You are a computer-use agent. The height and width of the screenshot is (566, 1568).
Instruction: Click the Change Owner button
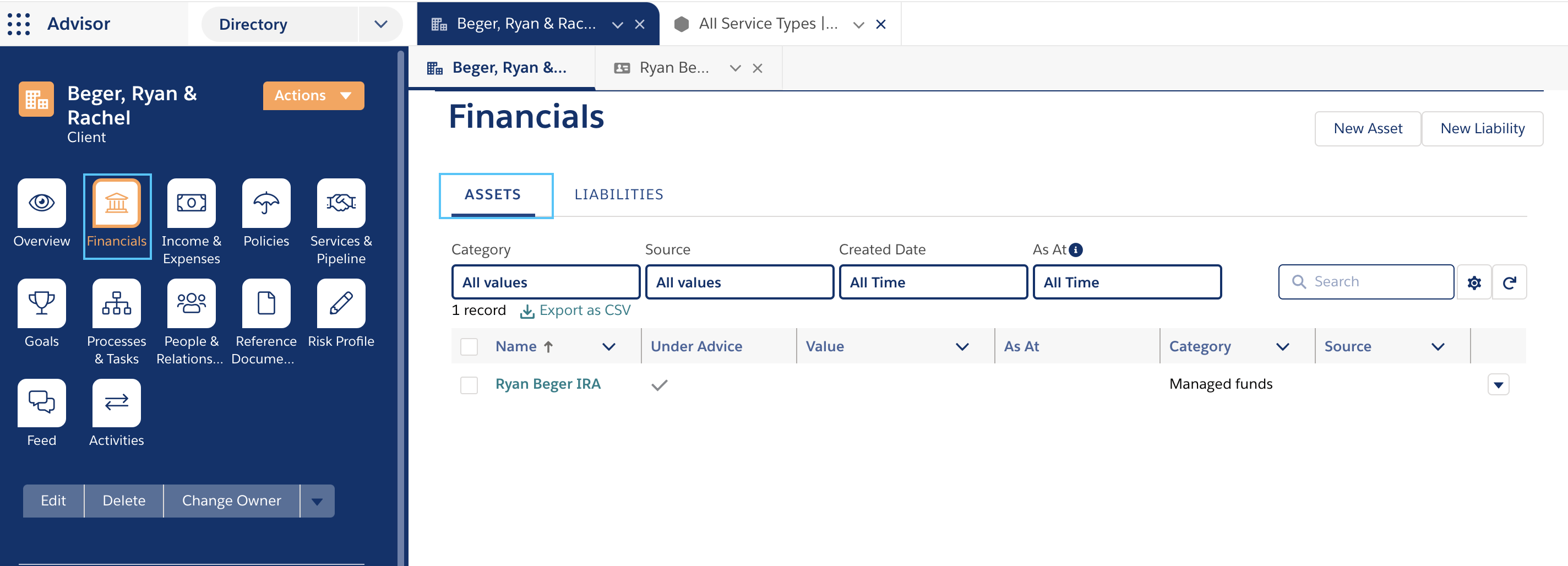(x=231, y=501)
